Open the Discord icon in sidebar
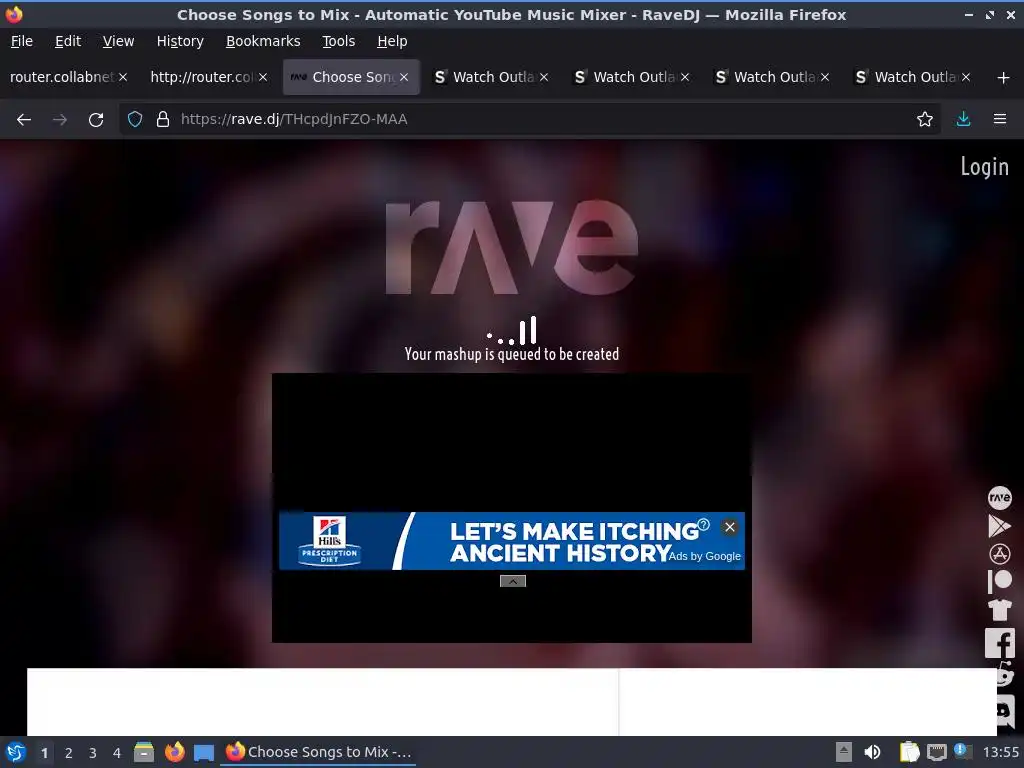Image resolution: width=1024 pixels, height=768 pixels. click(x=1006, y=710)
